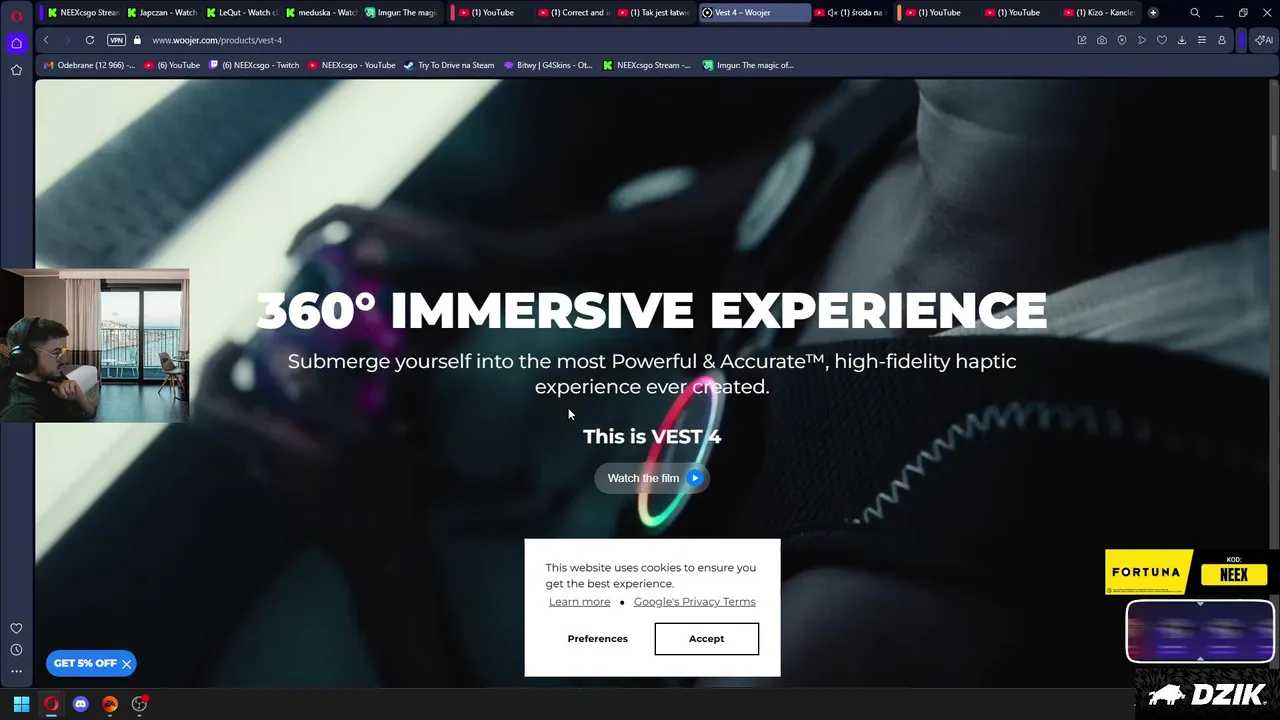The image size is (1280, 720).
Task: Open the Bitwy | G4Skins bookmark
Action: [548, 65]
